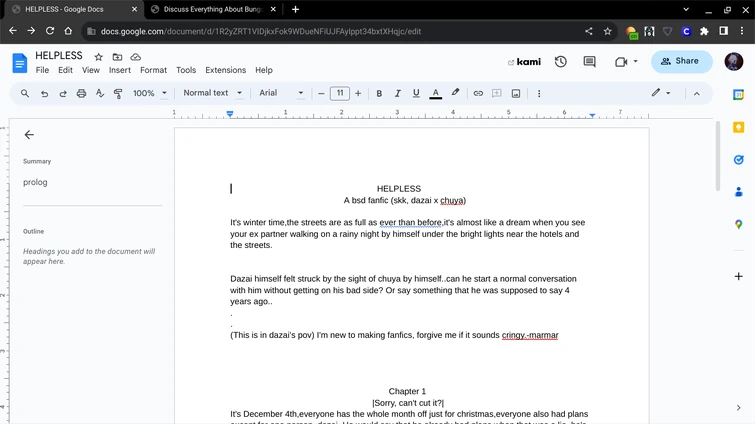Insert a link using toolbar icon
755x424 pixels.
tap(478, 93)
